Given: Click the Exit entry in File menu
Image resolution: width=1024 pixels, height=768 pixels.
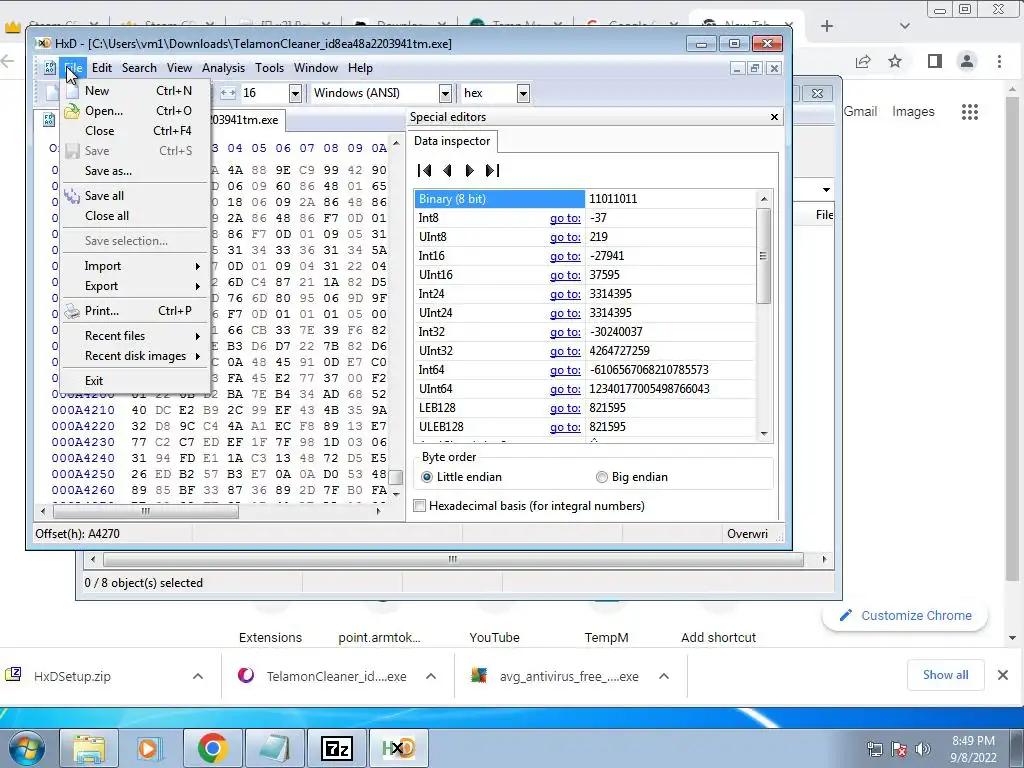Looking at the screenshot, I should (135, 381).
